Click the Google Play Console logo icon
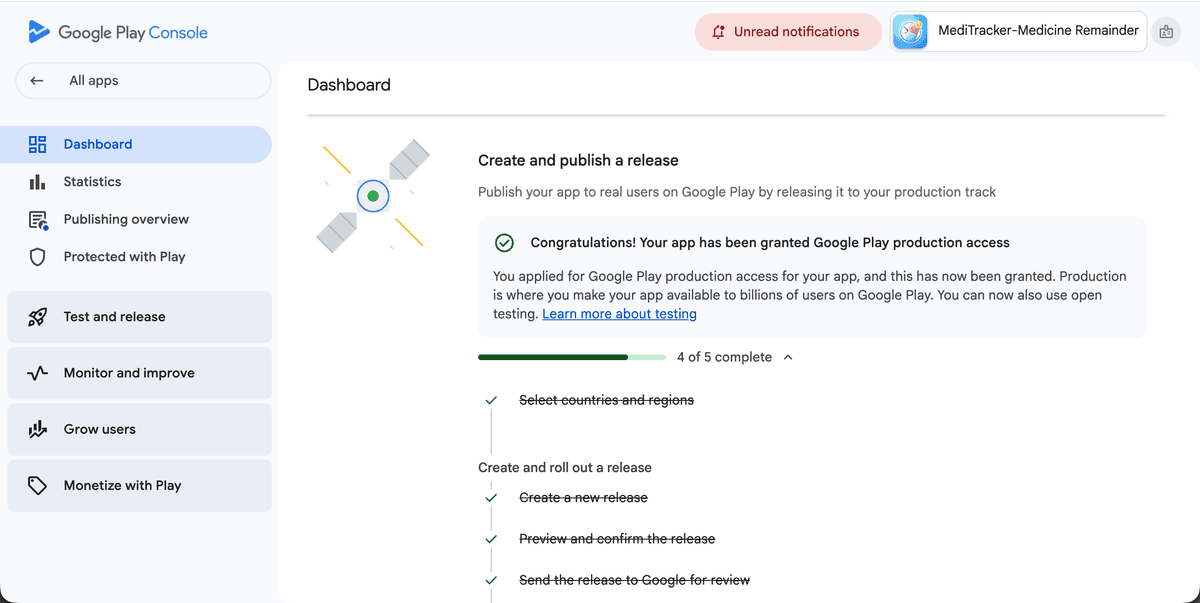The height and width of the screenshot is (603, 1200). (x=39, y=32)
